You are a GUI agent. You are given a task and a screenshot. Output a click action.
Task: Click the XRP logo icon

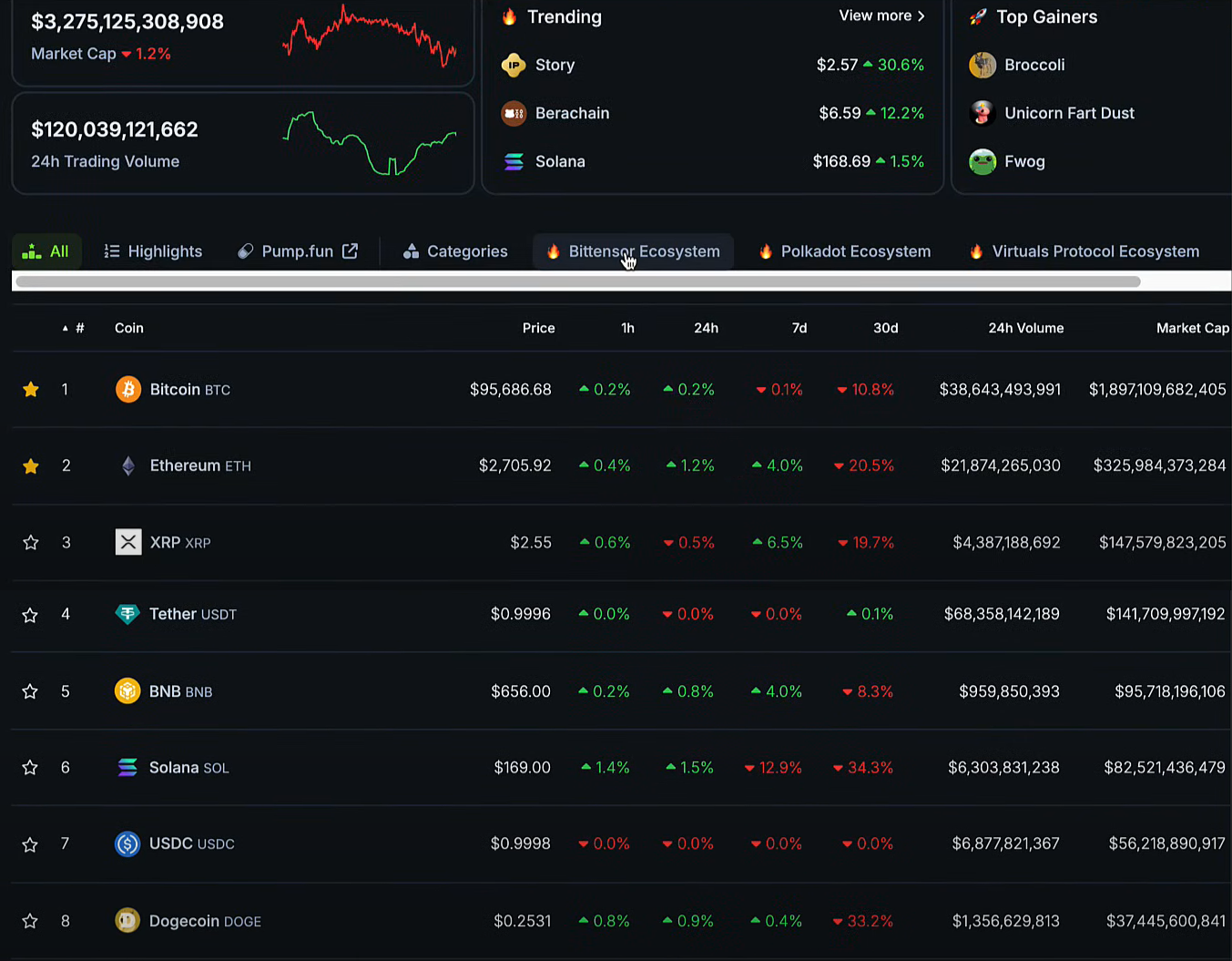(x=128, y=543)
